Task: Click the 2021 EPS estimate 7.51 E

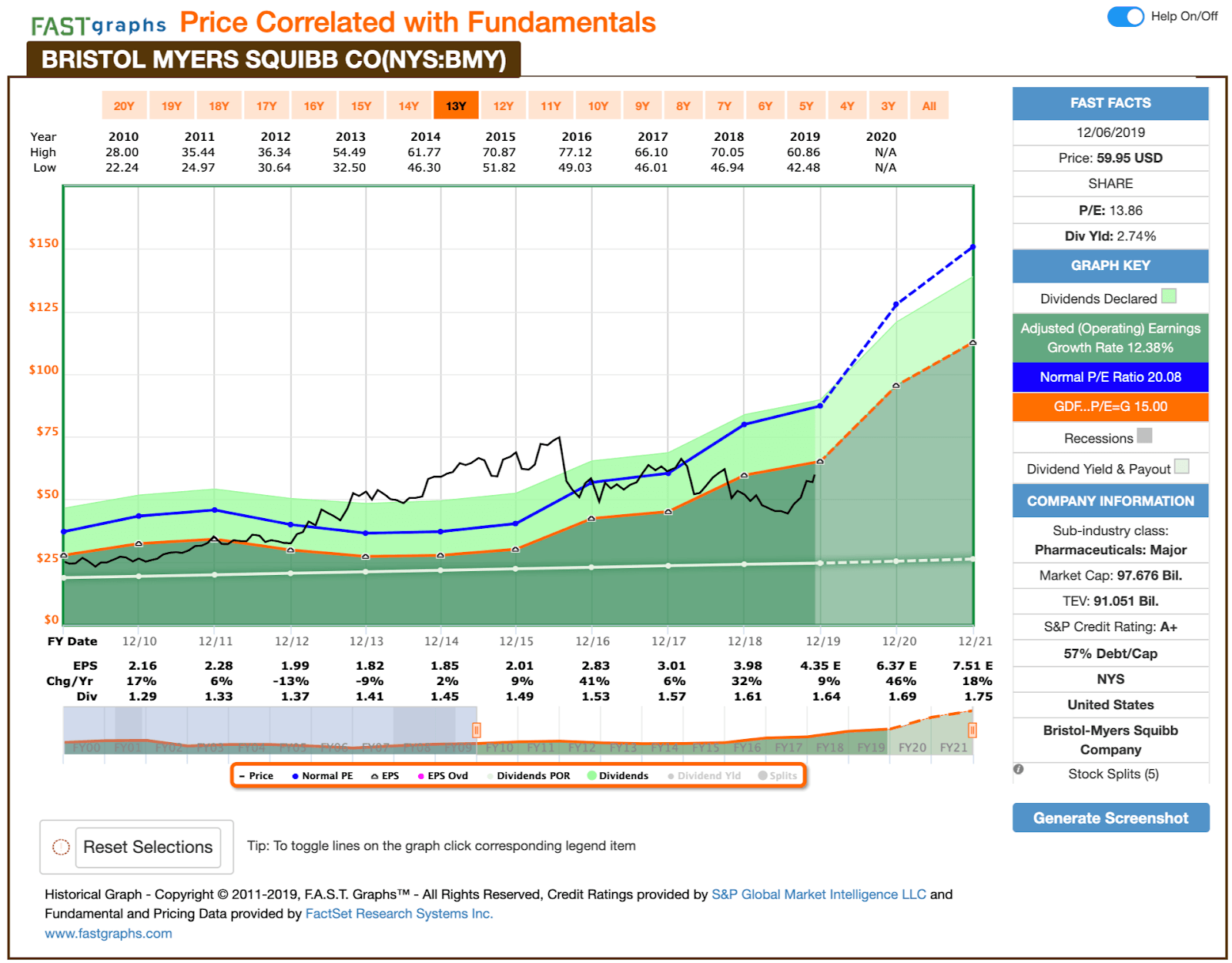Action: pos(973,666)
